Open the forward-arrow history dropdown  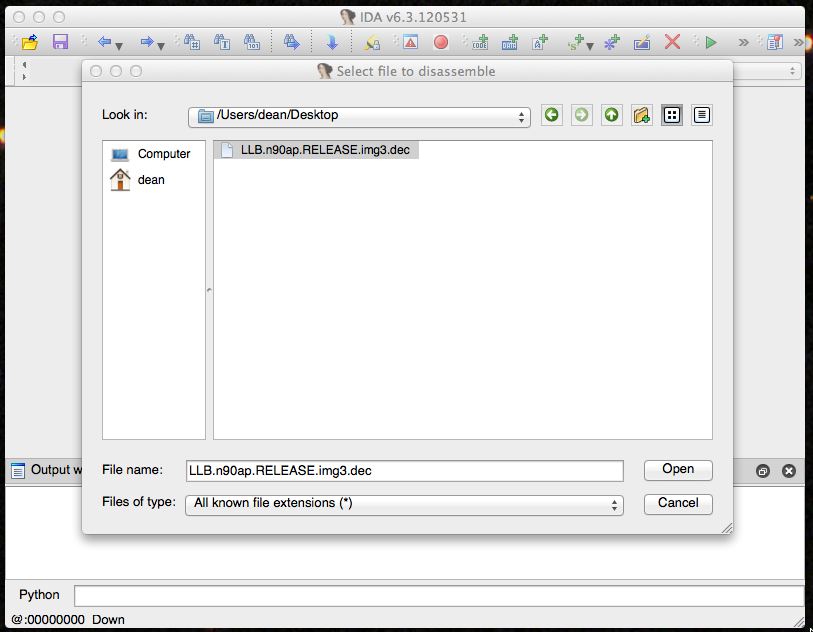[x=161, y=46]
